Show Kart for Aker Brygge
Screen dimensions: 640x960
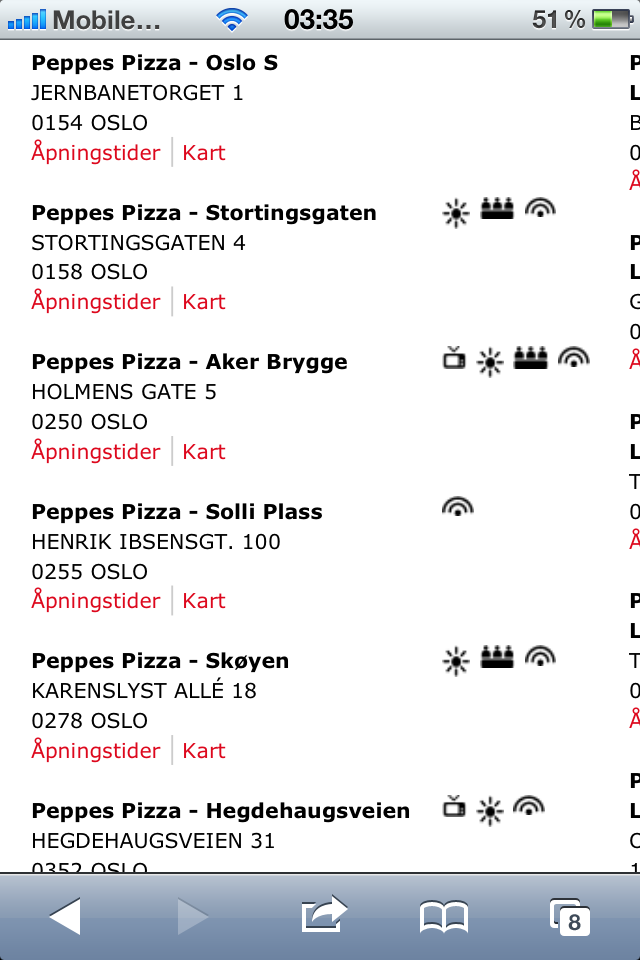204,451
